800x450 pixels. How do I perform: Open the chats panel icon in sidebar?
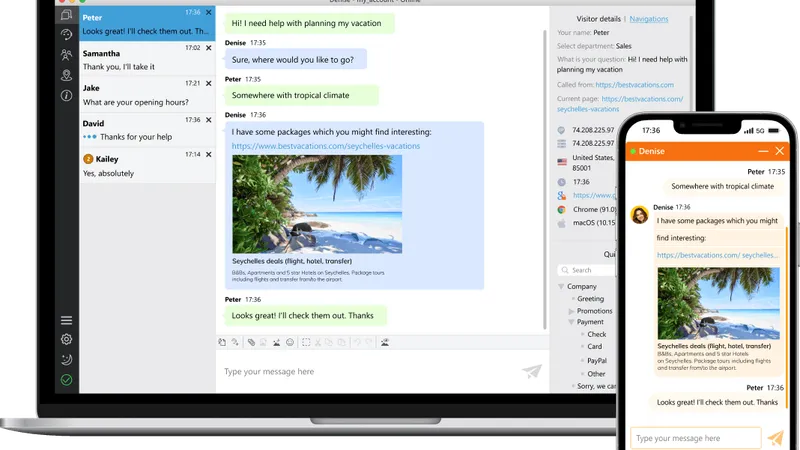(x=66, y=15)
